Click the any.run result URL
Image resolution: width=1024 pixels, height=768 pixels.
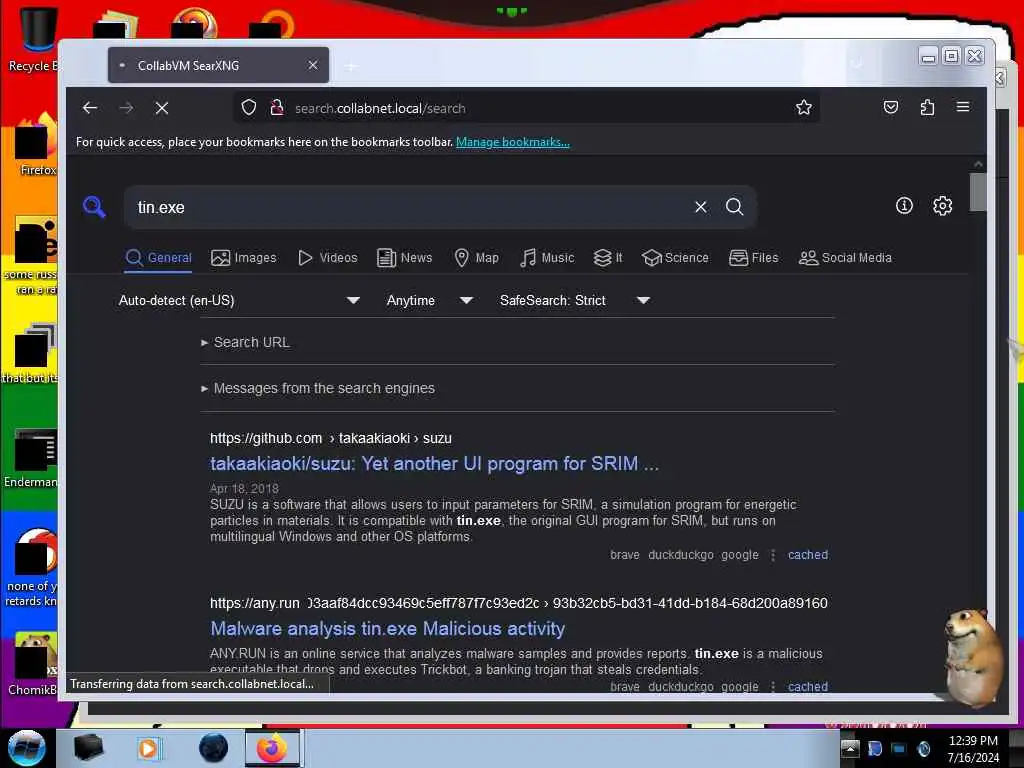point(519,603)
